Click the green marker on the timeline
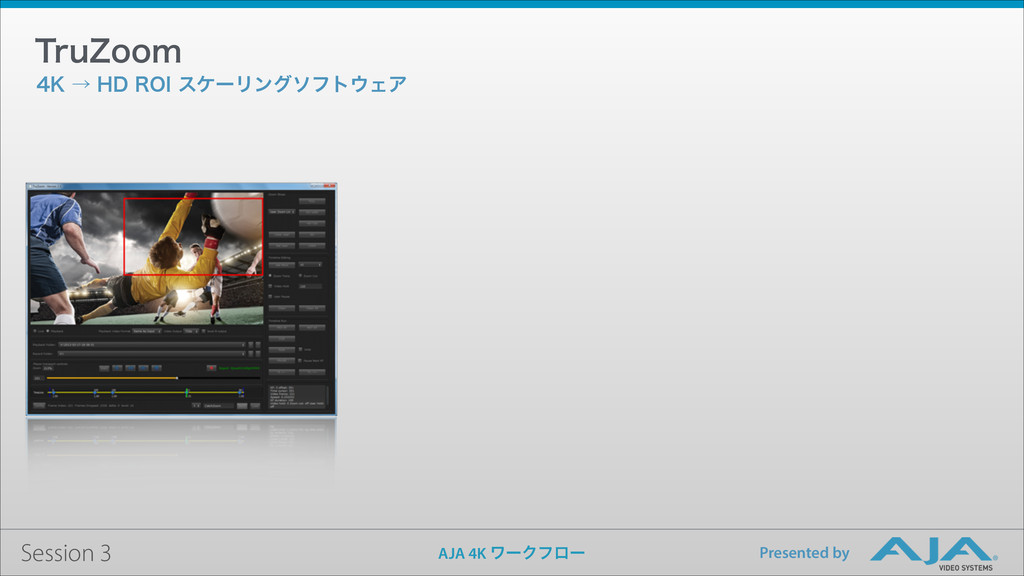Screen dimensions: 1024x576 click(187, 392)
